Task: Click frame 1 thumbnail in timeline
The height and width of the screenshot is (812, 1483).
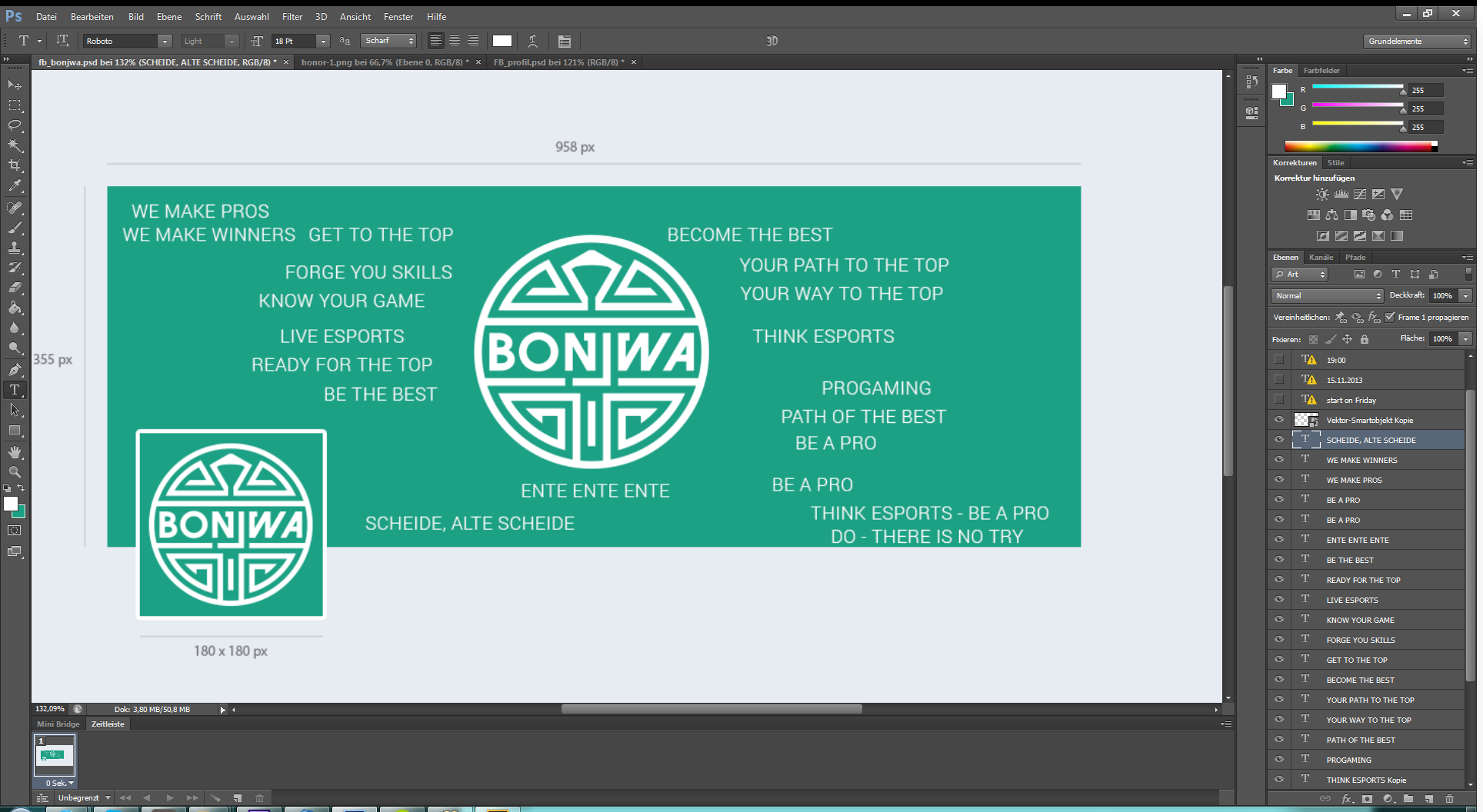Action: [55, 756]
